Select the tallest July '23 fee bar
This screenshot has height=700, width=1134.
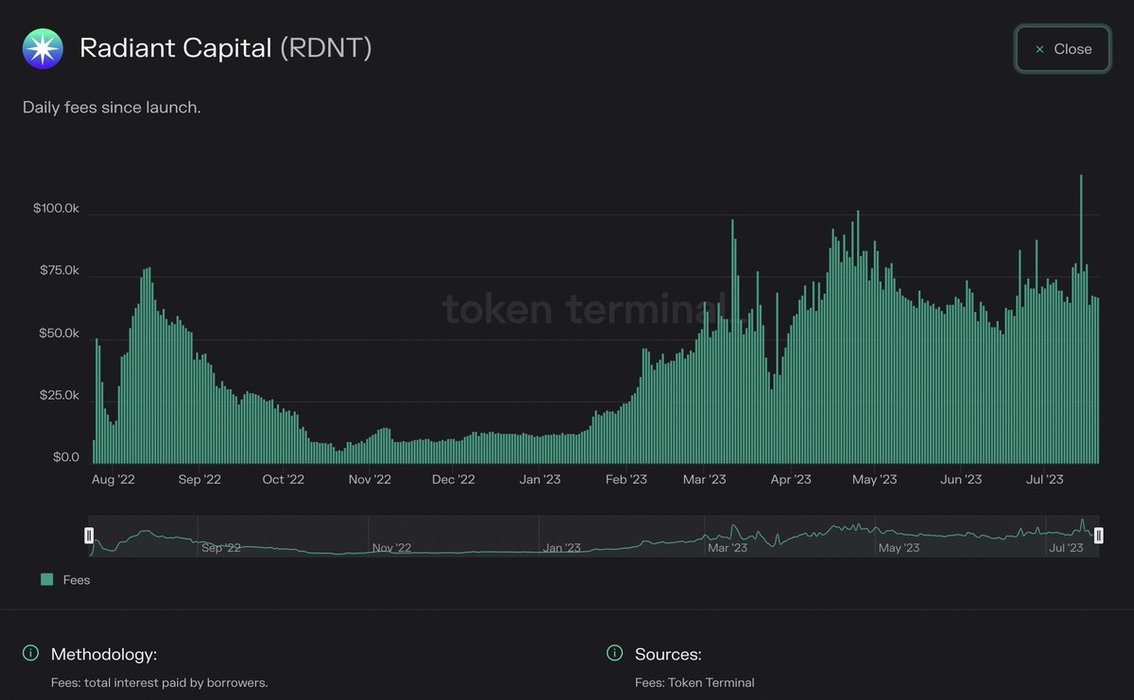tap(1081, 318)
